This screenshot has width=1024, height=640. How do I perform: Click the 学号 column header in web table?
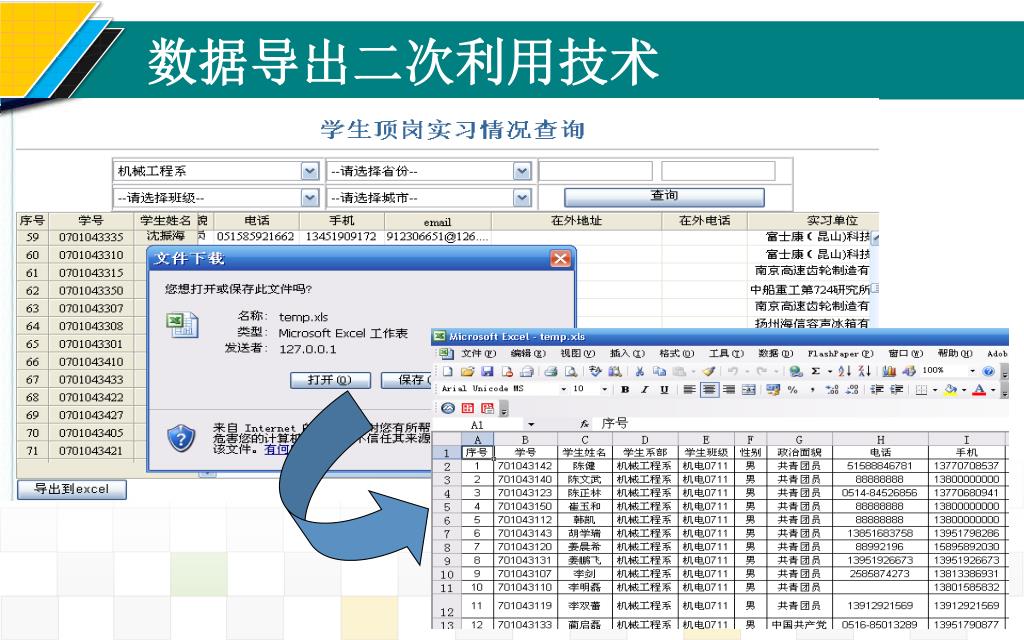(91, 220)
